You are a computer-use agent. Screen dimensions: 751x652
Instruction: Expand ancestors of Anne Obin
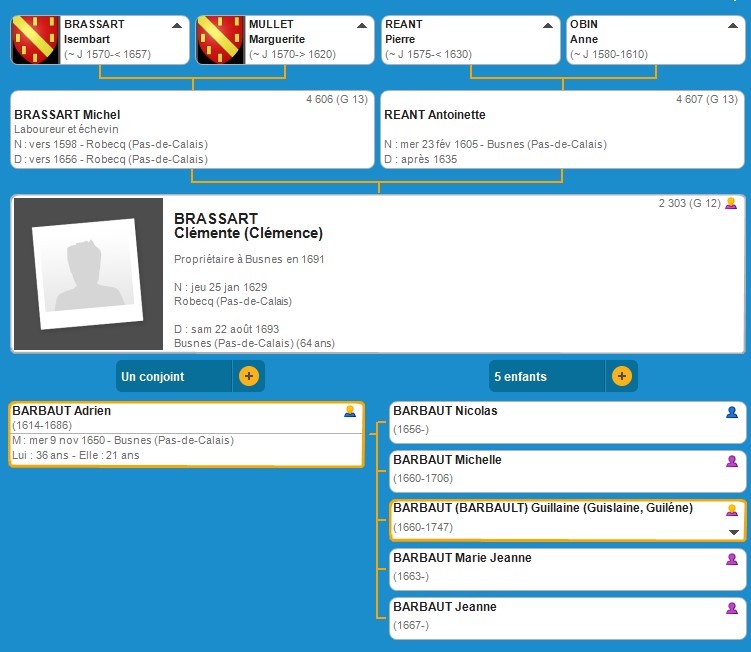pyautogui.click(x=732, y=25)
